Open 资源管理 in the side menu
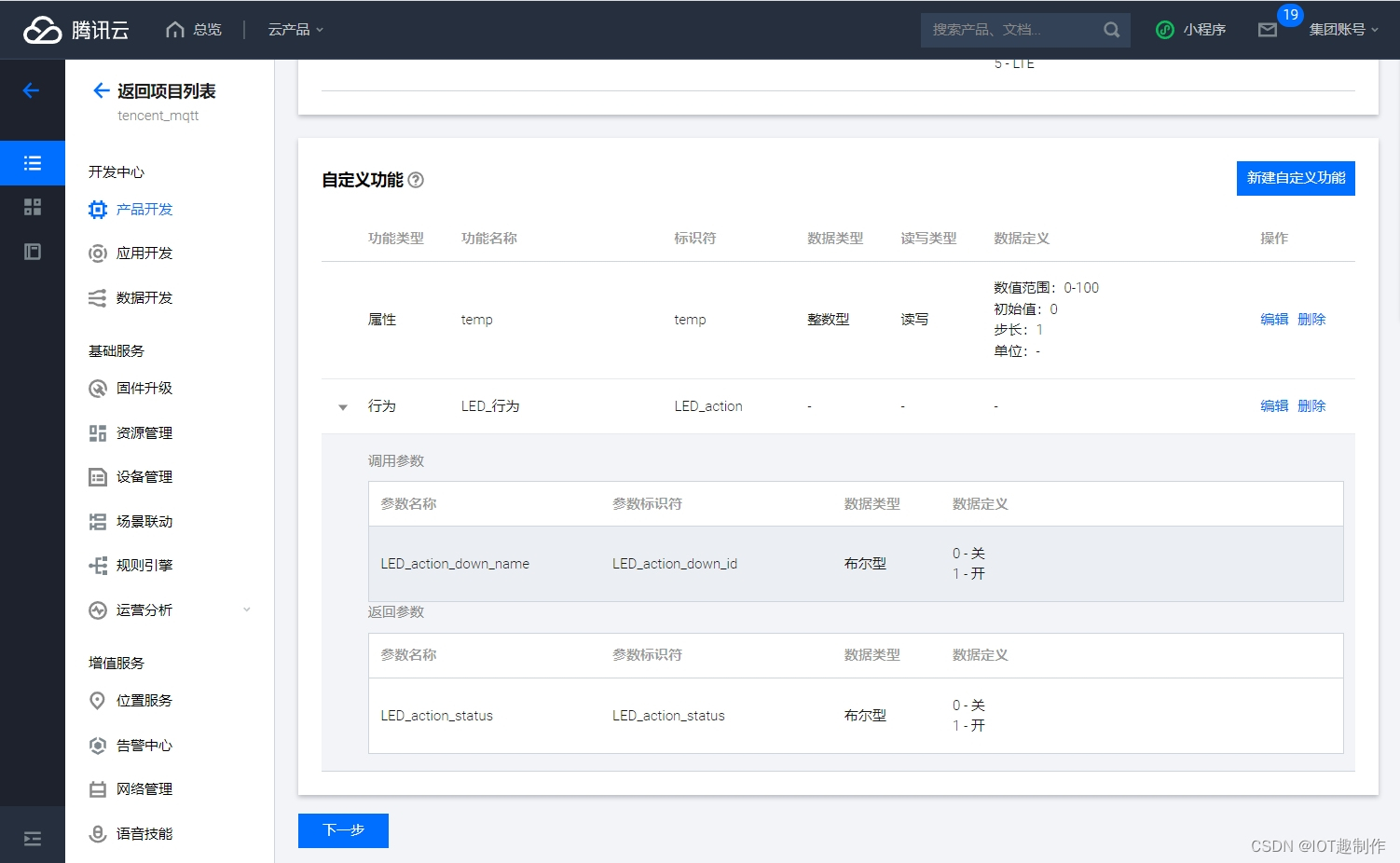The width and height of the screenshot is (1400, 863). coord(144,433)
